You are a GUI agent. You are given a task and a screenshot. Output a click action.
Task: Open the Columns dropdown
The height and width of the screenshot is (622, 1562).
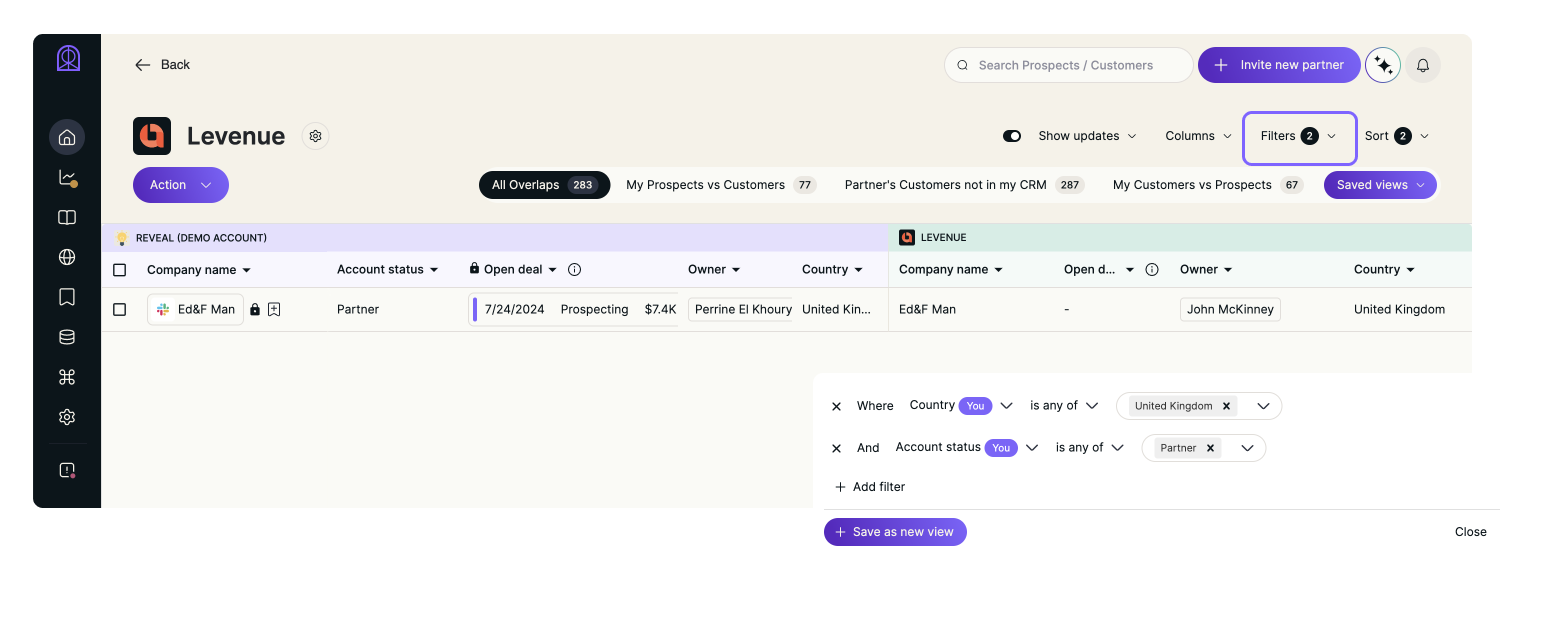pos(1198,136)
